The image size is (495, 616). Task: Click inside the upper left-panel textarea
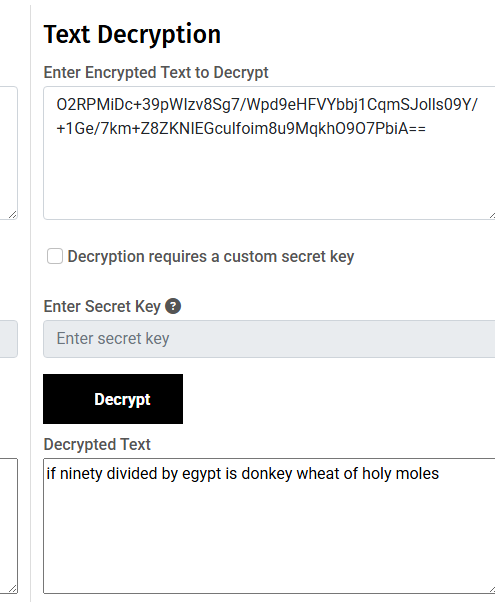(8, 152)
